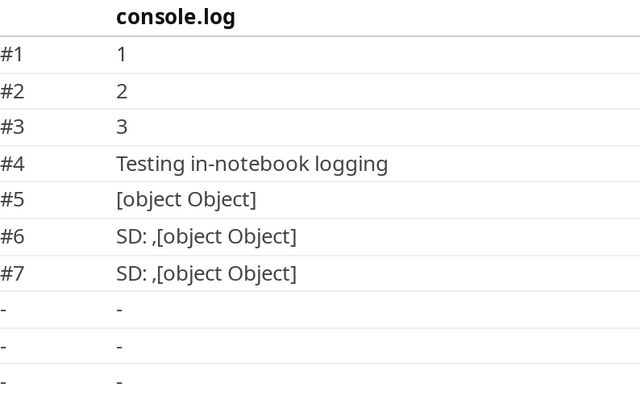
Task: Click the first empty dash index below #7
Action: coord(3,310)
